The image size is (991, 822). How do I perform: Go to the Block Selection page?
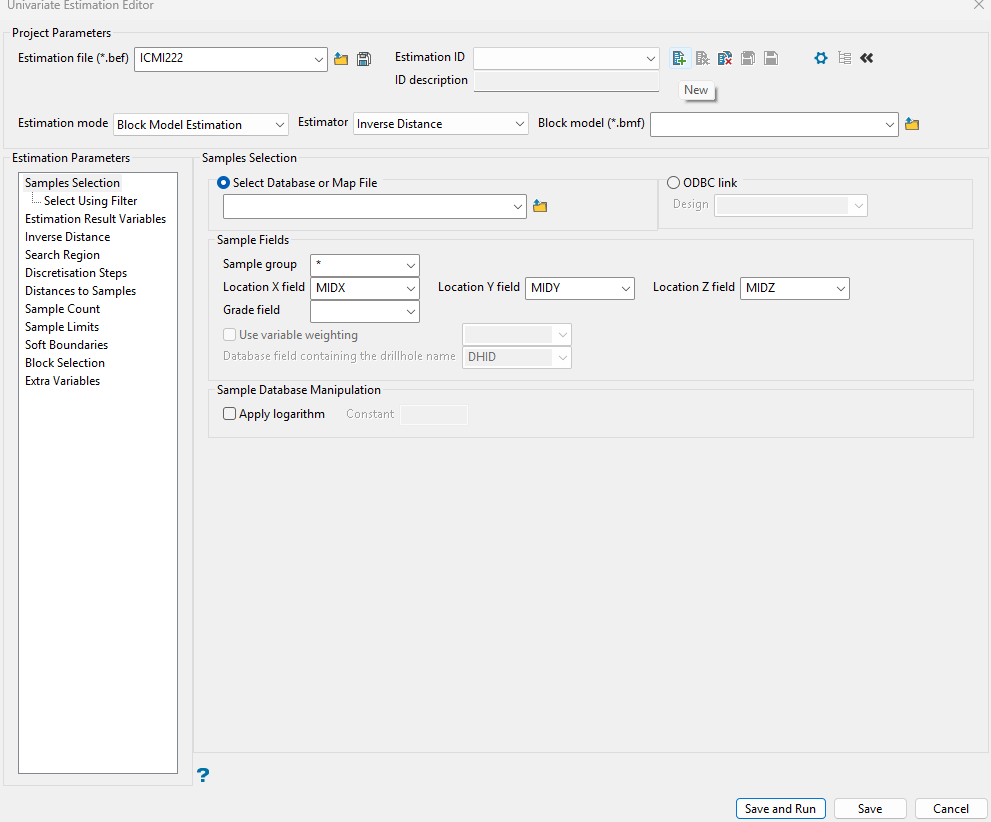click(65, 363)
